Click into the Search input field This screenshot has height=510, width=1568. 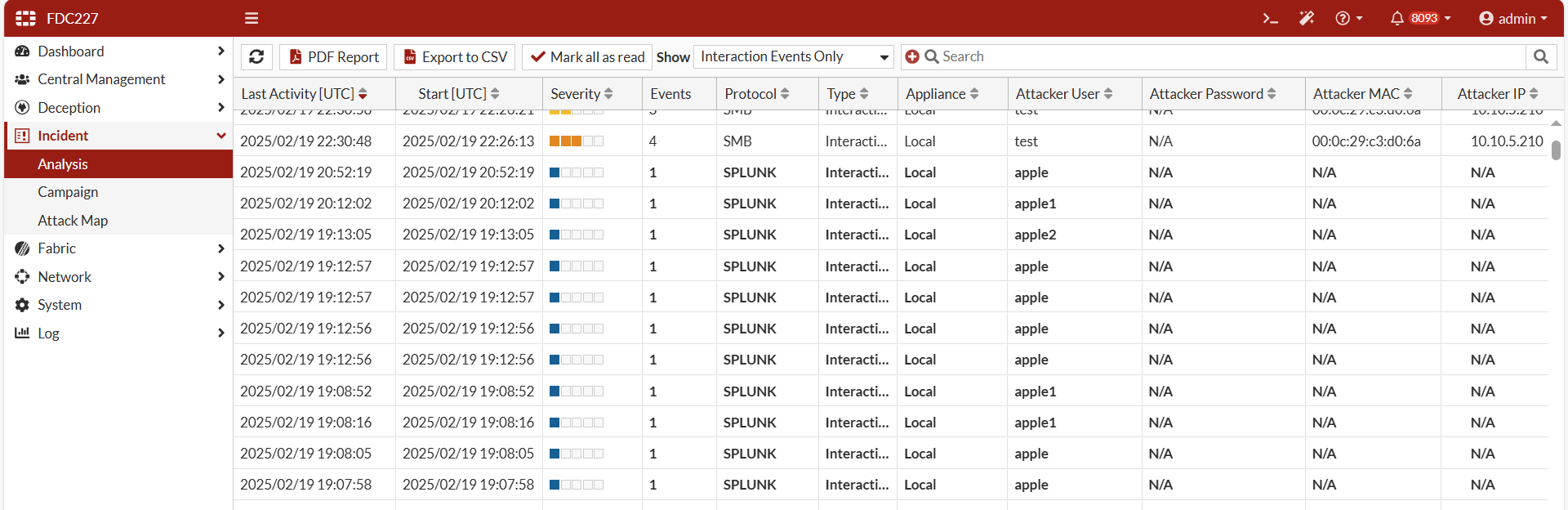[x=1225, y=56]
